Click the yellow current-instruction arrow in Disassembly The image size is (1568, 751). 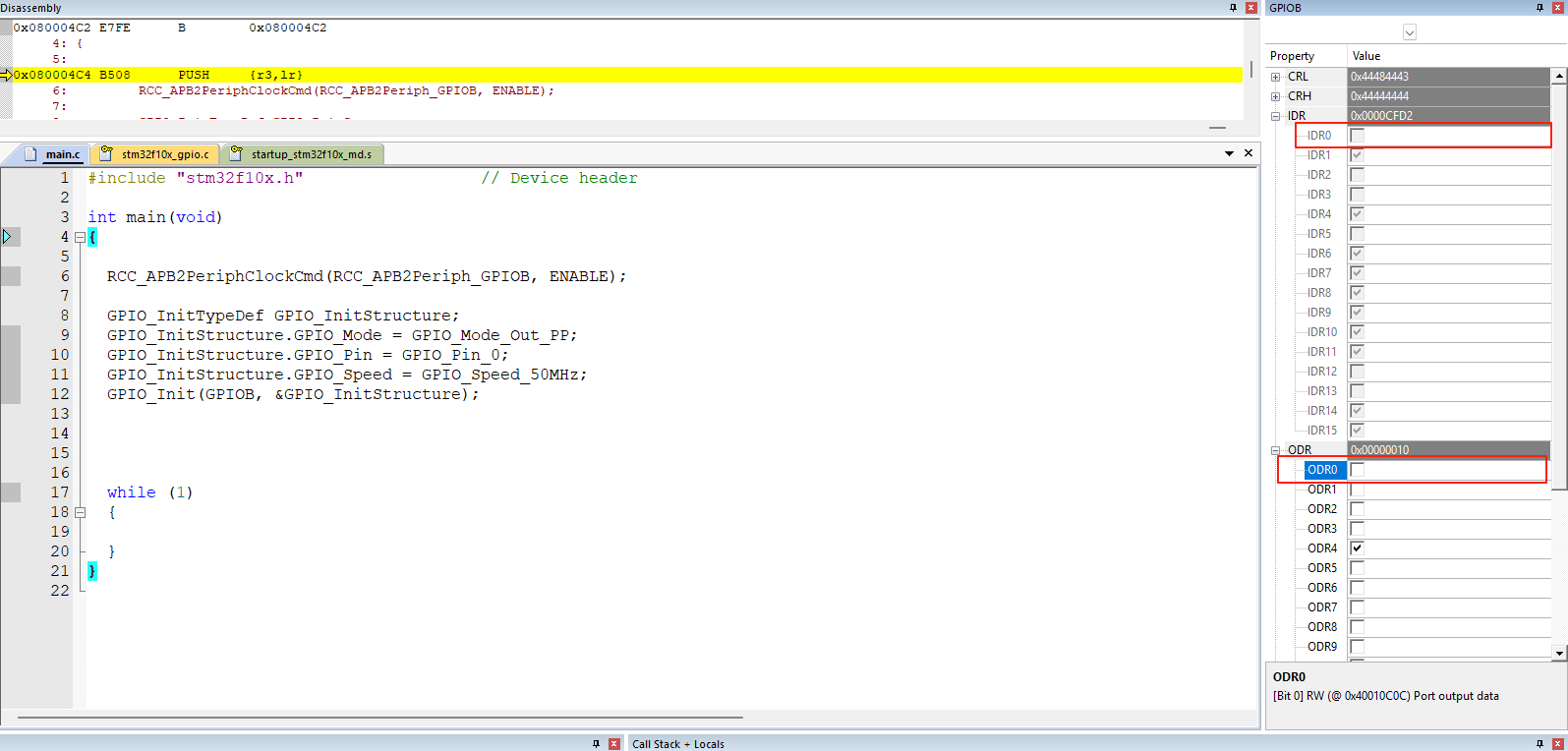pos(6,75)
